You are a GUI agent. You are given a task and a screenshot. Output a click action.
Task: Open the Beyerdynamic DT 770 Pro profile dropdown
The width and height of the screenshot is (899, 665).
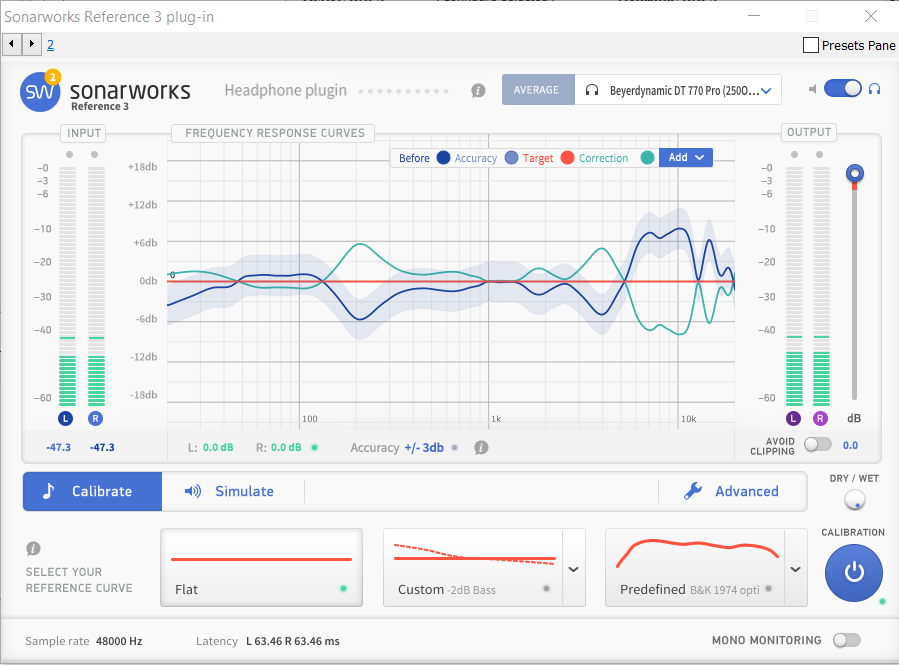(678, 90)
